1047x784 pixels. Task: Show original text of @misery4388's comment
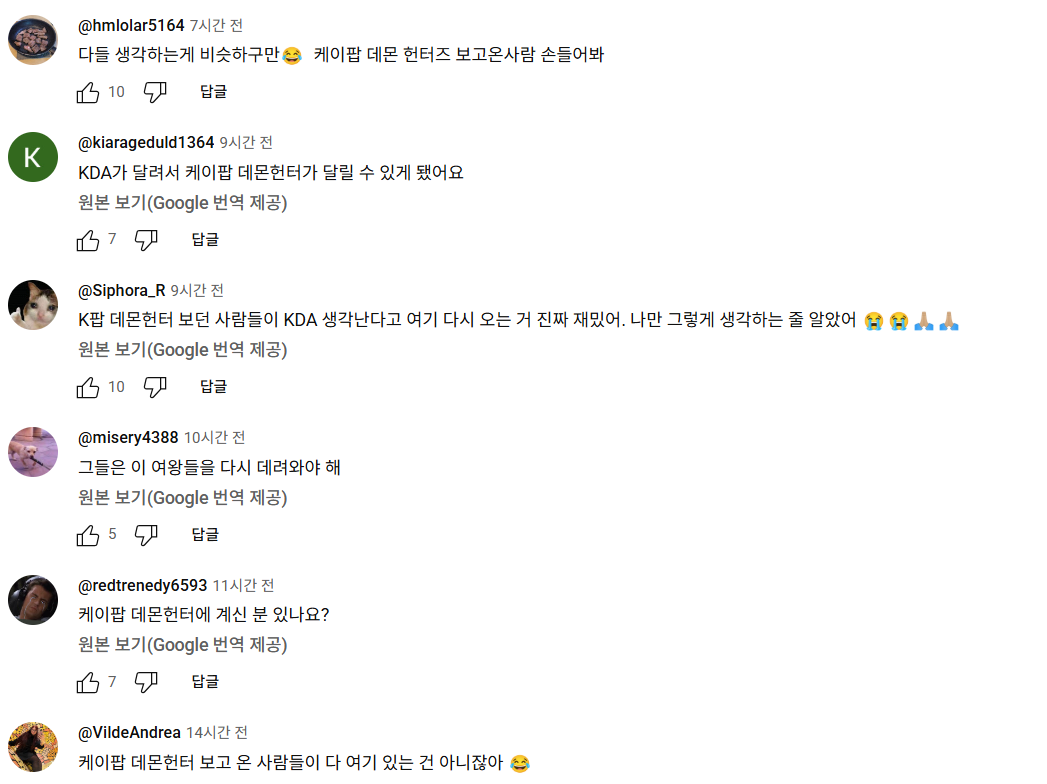pos(183,498)
